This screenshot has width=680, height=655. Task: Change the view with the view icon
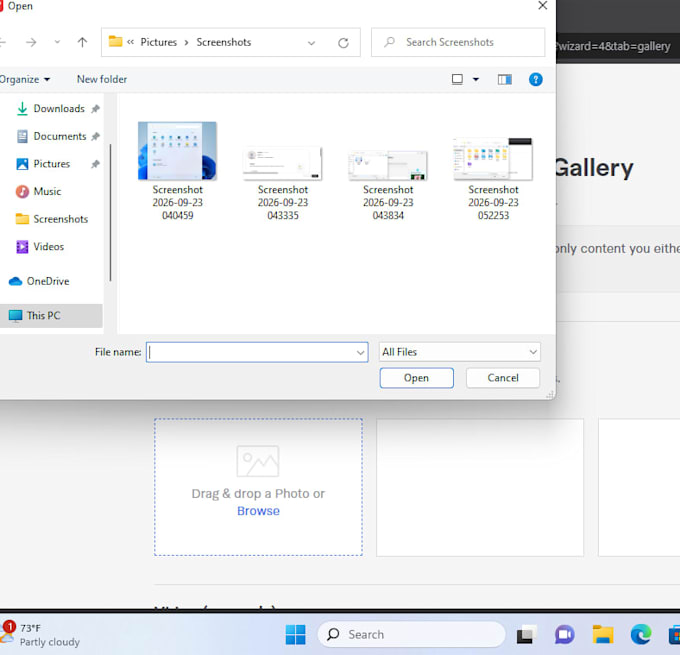(457, 79)
